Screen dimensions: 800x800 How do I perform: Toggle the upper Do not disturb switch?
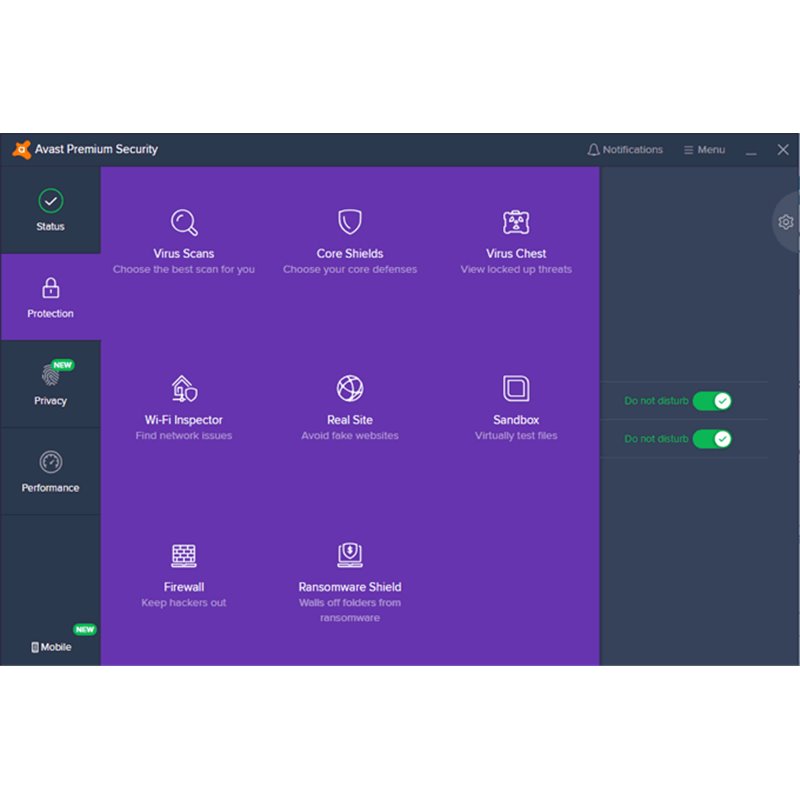click(712, 401)
